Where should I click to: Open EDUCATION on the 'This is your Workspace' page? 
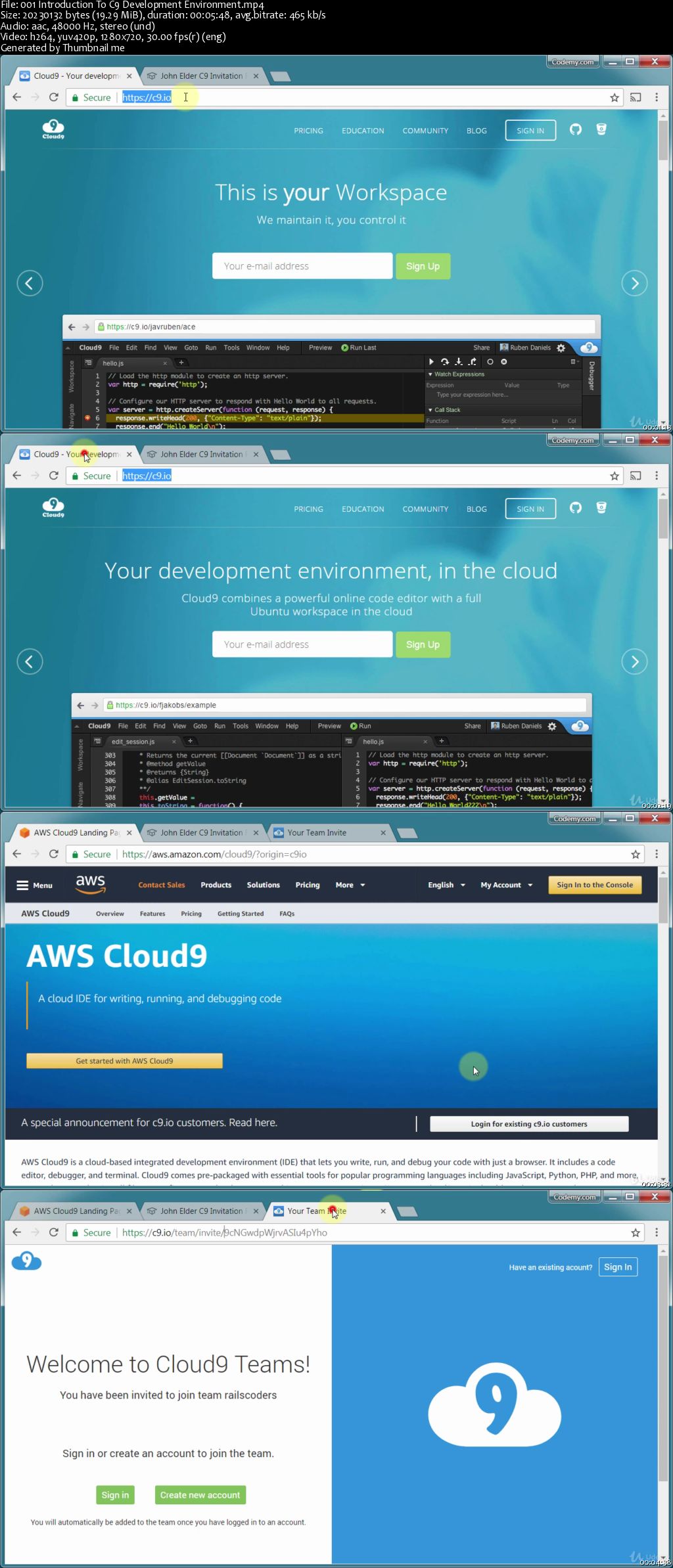(x=363, y=131)
